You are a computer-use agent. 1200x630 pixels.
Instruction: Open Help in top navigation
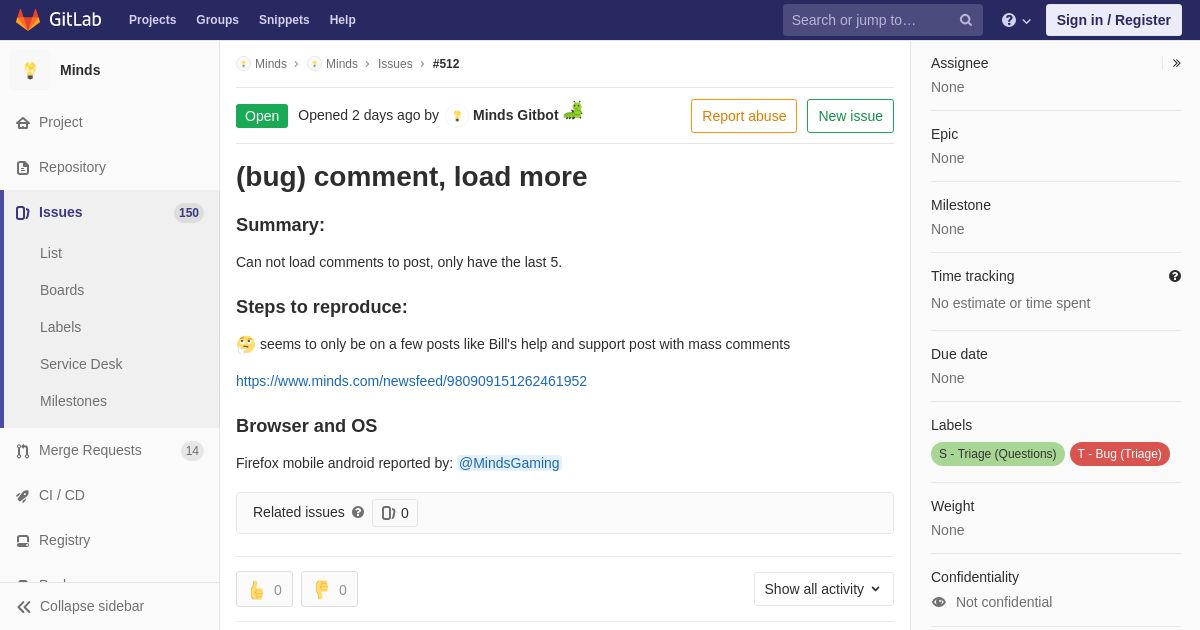pyautogui.click(x=343, y=20)
